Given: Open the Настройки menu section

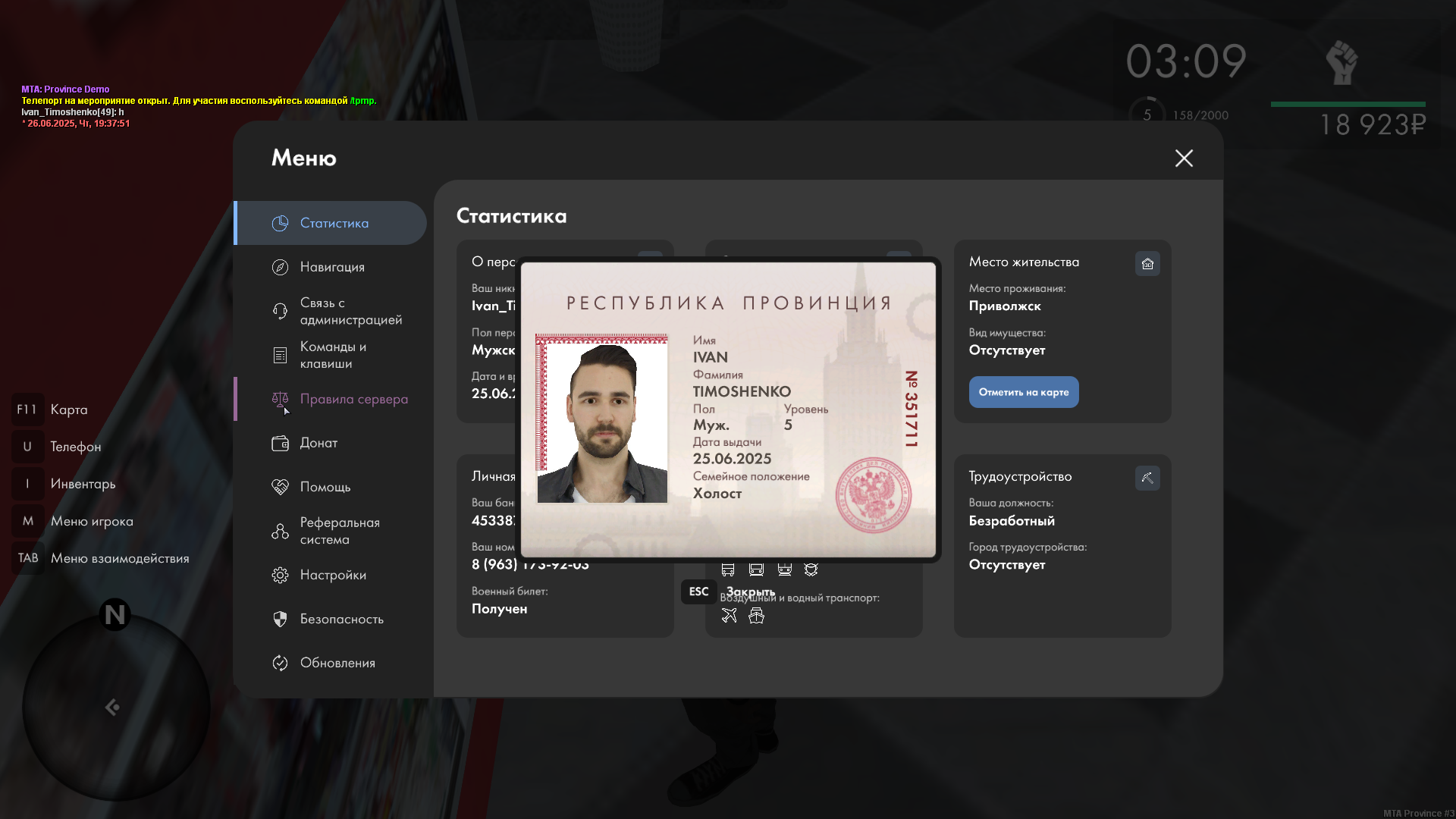Looking at the screenshot, I should coord(331,575).
